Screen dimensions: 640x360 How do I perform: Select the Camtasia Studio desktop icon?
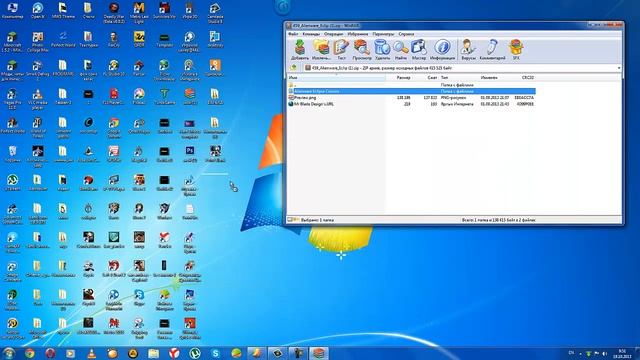pyautogui.click(x=215, y=13)
